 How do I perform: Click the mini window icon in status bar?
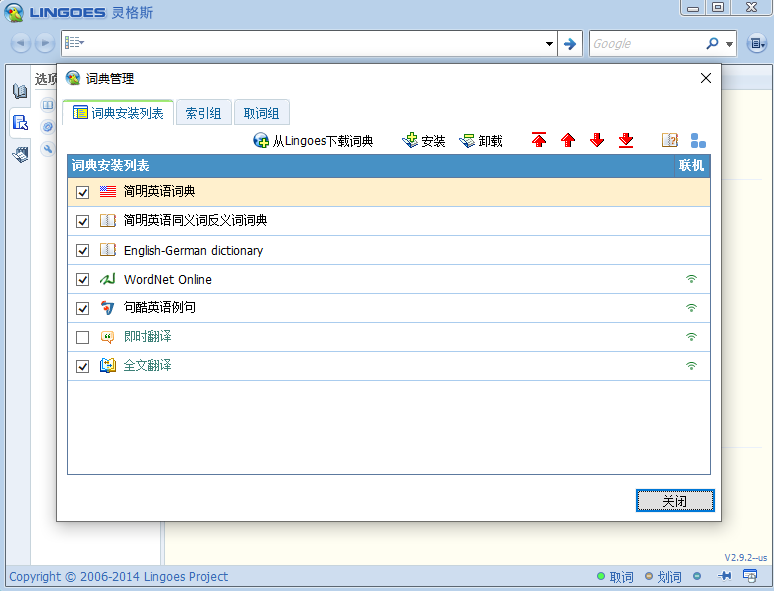tap(750, 576)
